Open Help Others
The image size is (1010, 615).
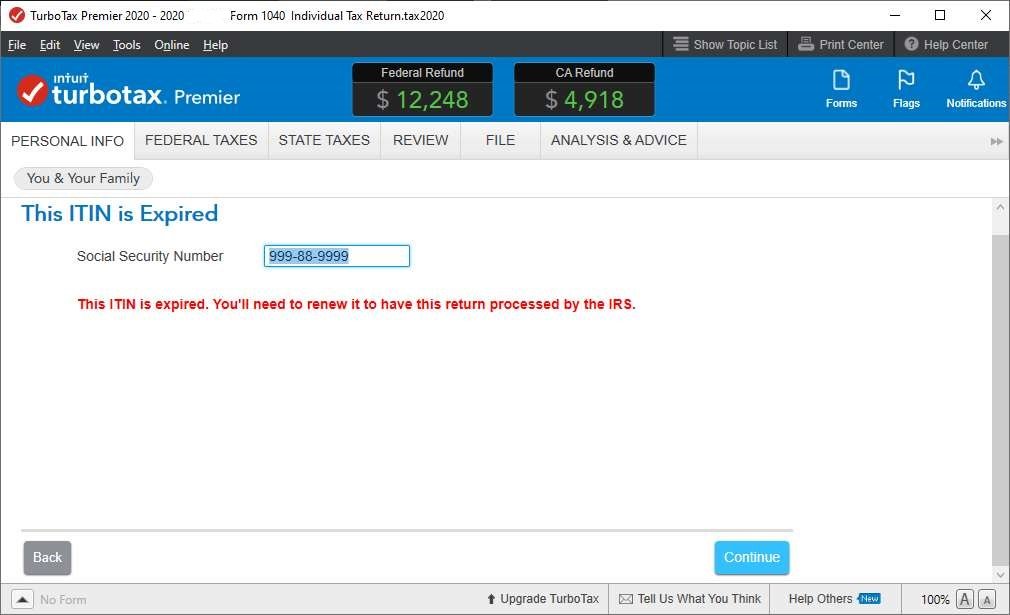(x=834, y=599)
